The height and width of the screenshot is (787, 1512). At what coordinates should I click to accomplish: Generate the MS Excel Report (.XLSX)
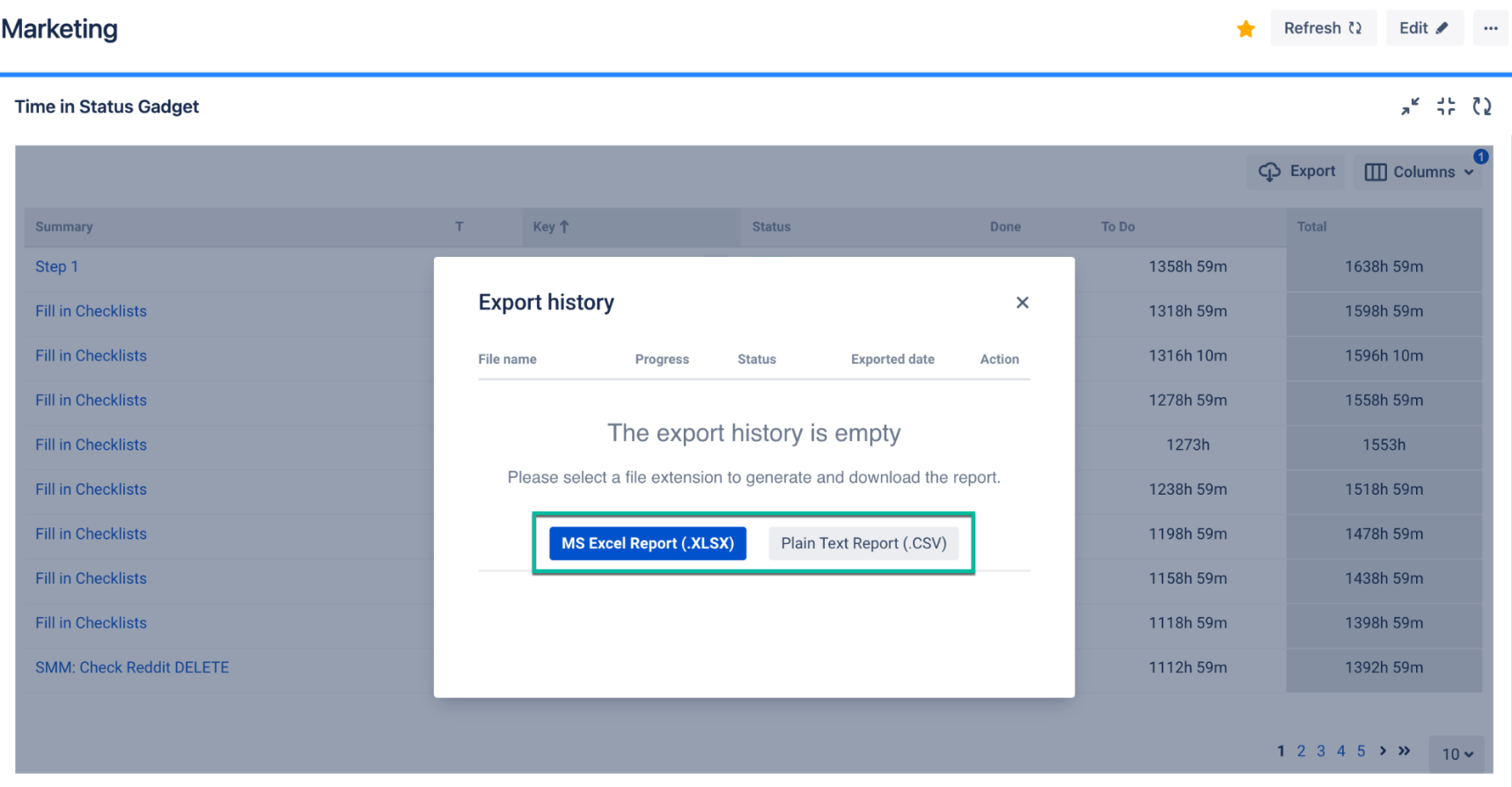pos(648,543)
